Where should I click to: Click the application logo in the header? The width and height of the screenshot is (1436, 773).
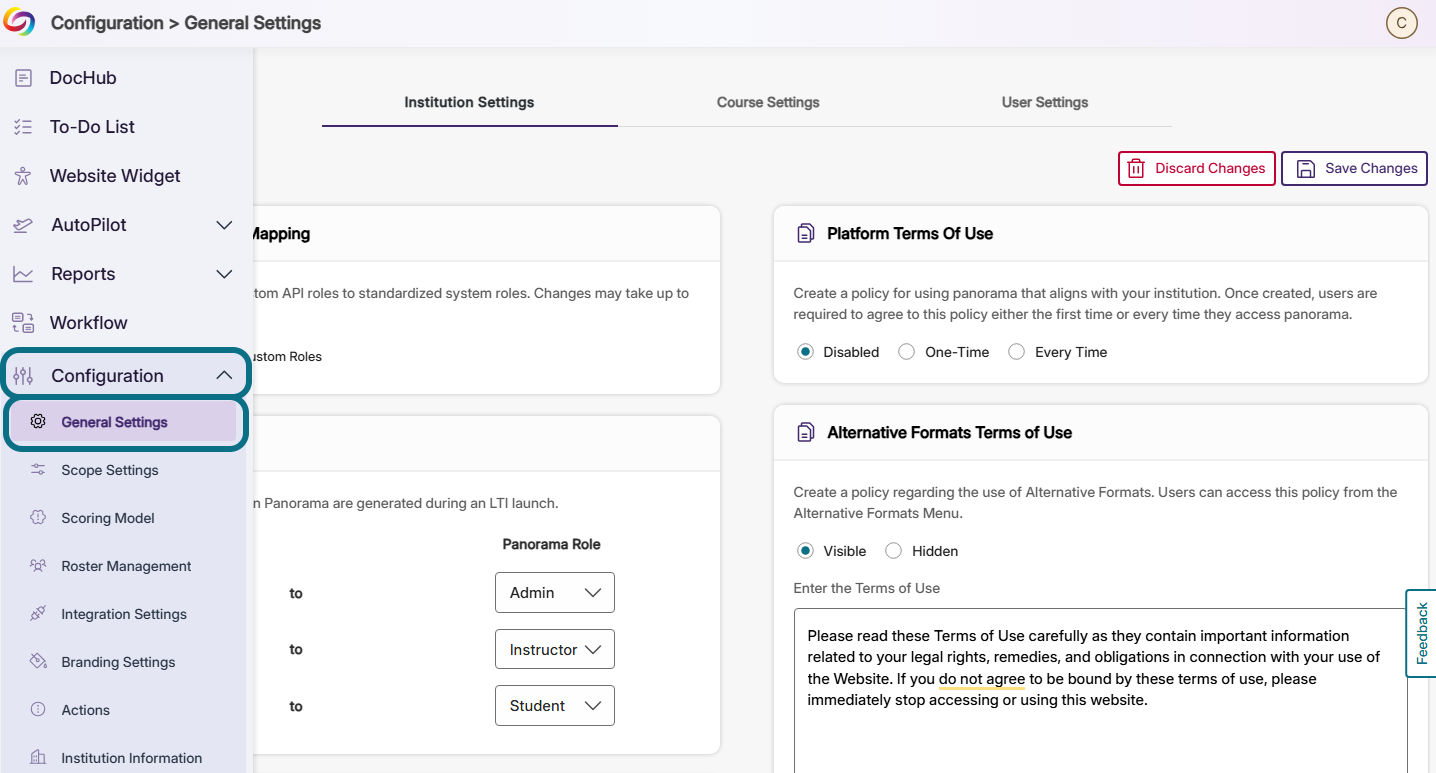[19, 22]
